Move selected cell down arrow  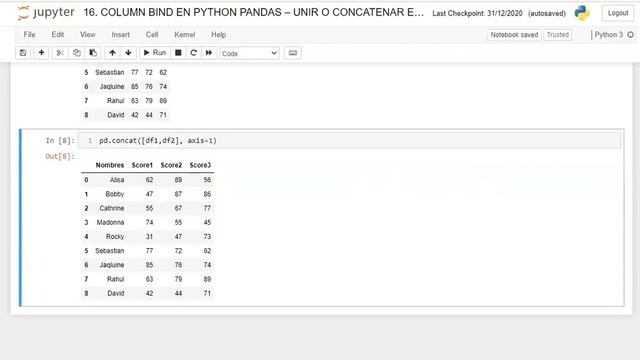(128, 53)
